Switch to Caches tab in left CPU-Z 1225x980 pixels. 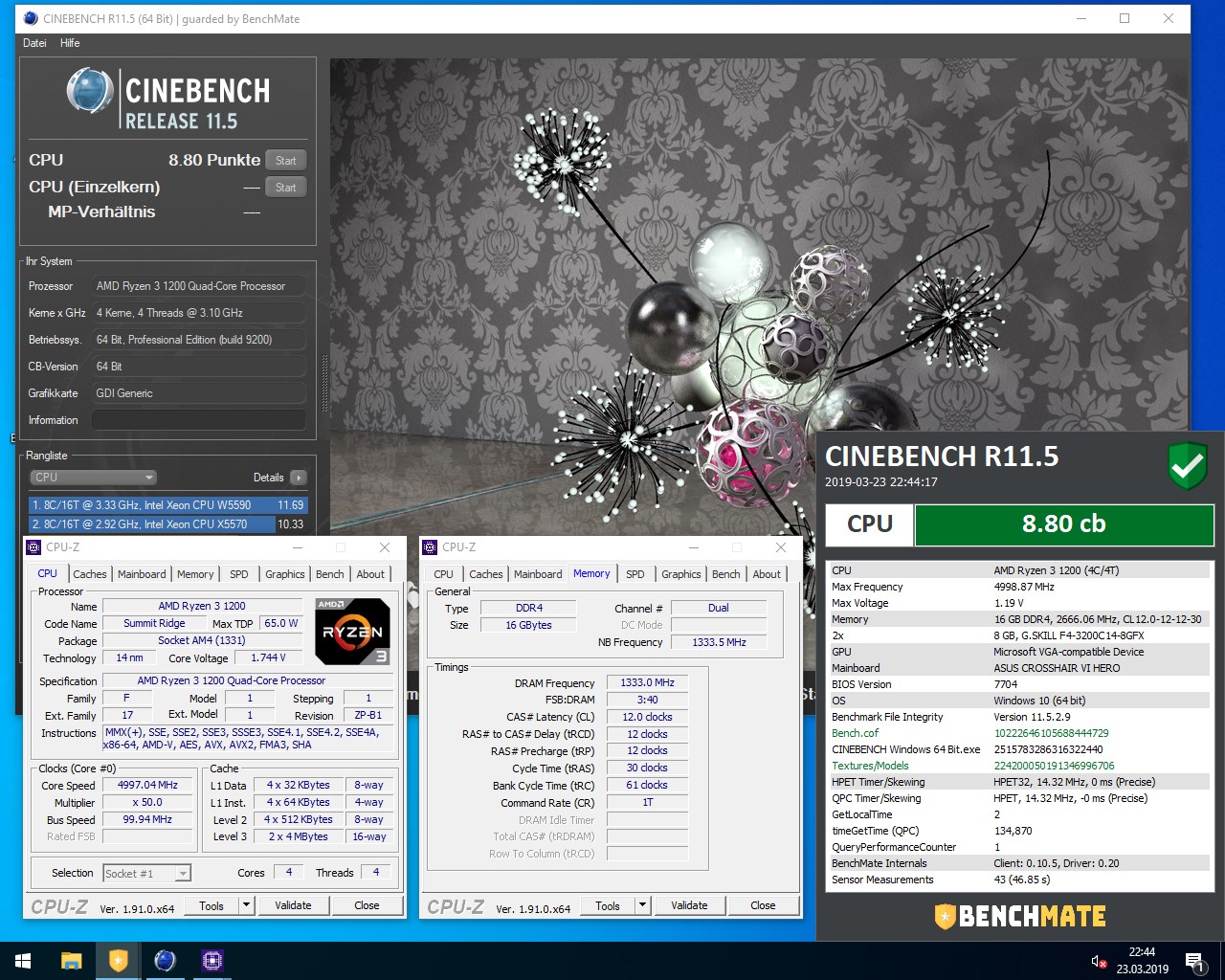coord(90,574)
